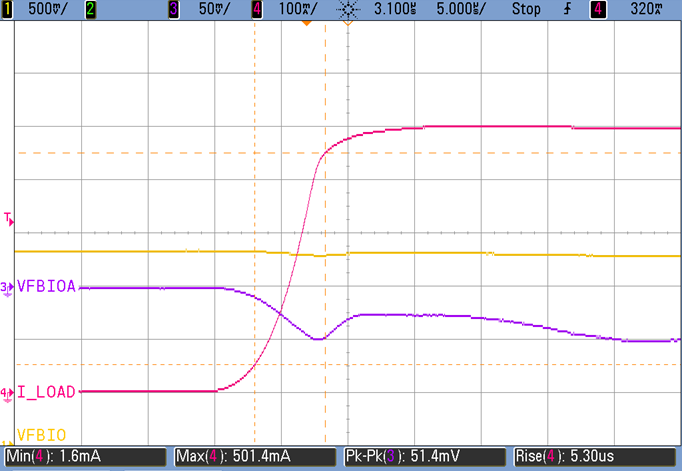Click the trigger level T marker

point(8,217)
